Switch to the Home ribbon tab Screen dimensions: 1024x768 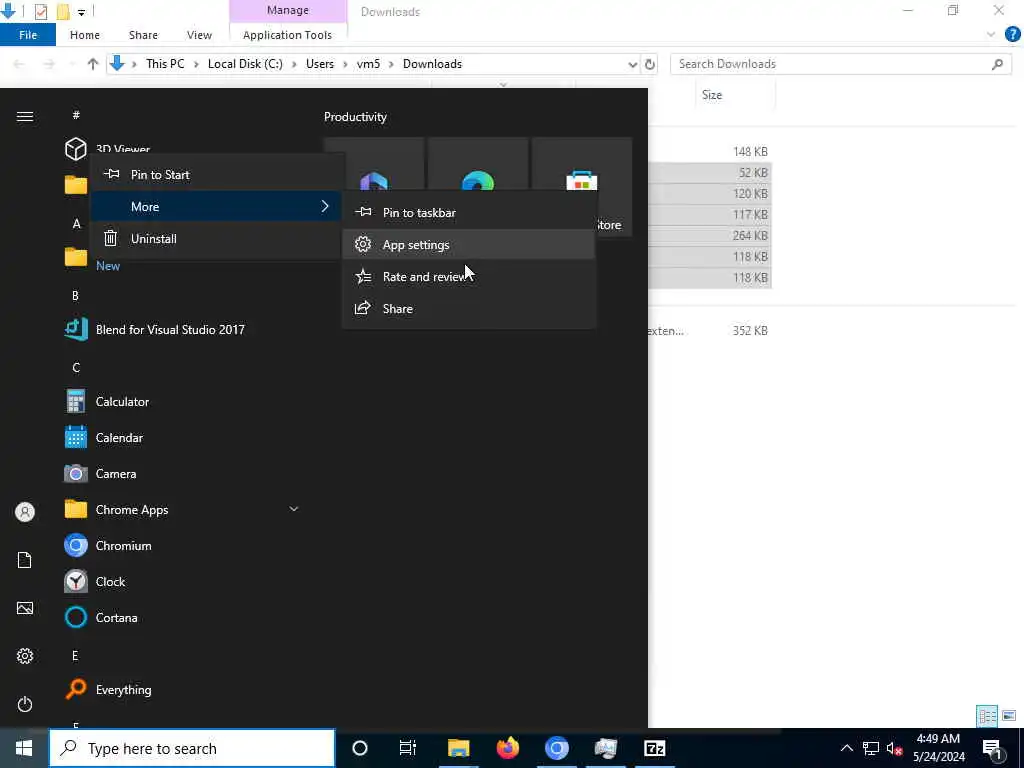click(85, 35)
